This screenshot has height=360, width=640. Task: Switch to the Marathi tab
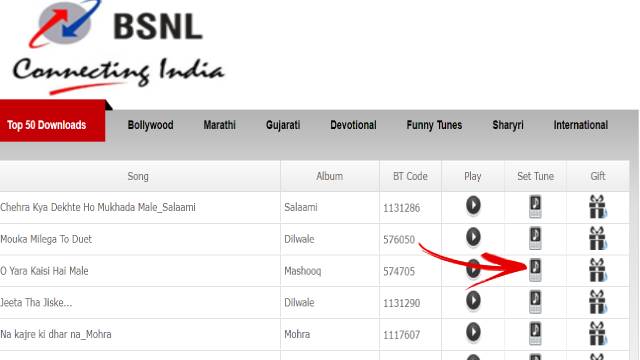click(220, 125)
